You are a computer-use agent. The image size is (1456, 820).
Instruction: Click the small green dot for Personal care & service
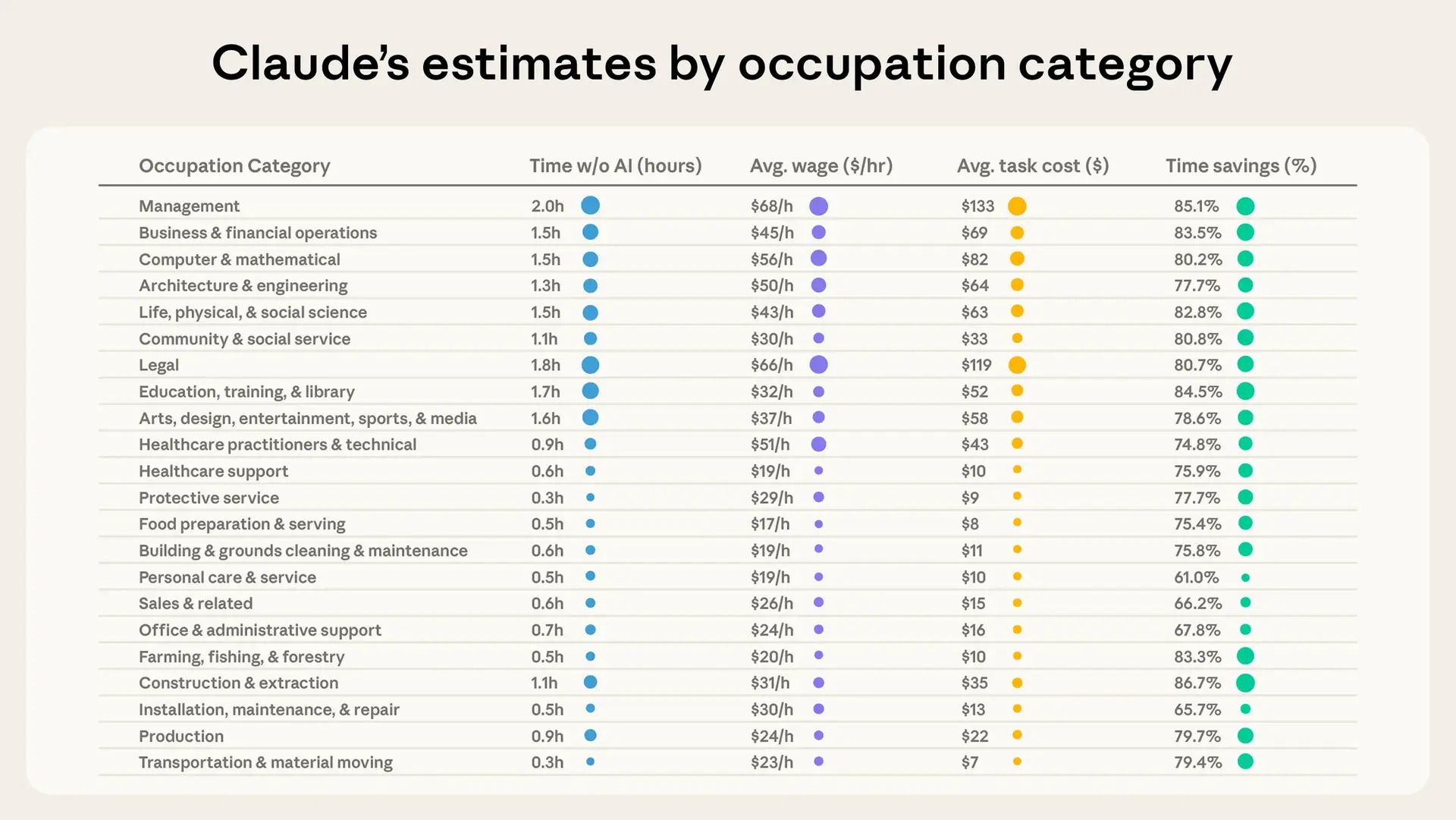pos(1245,577)
